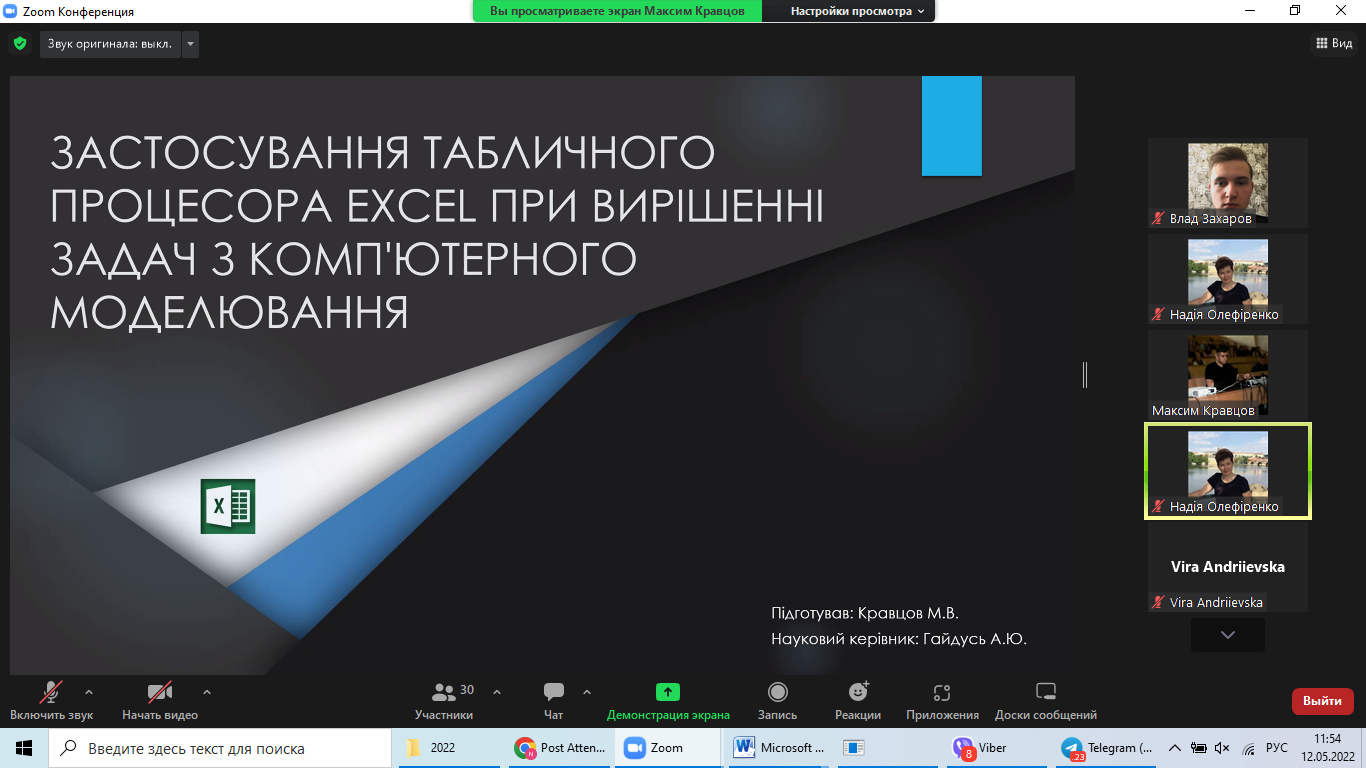Click the red Выйти leave button
The image size is (1366, 768).
[1322, 701]
